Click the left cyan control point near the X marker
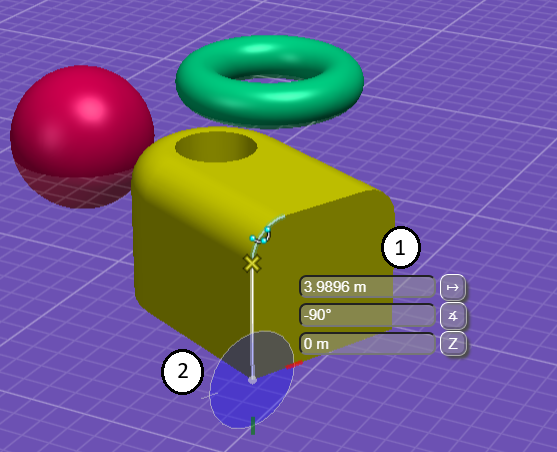Viewport: 557px width, 452px height. pyautogui.click(x=253, y=238)
